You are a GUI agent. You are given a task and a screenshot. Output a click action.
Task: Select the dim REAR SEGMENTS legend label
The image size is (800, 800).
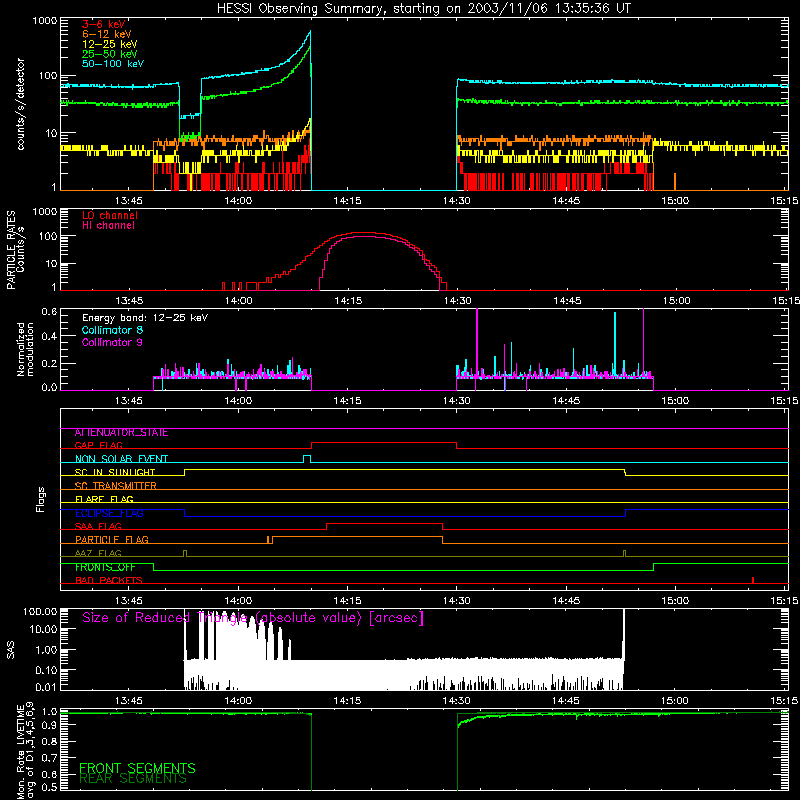click(x=133, y=779)
